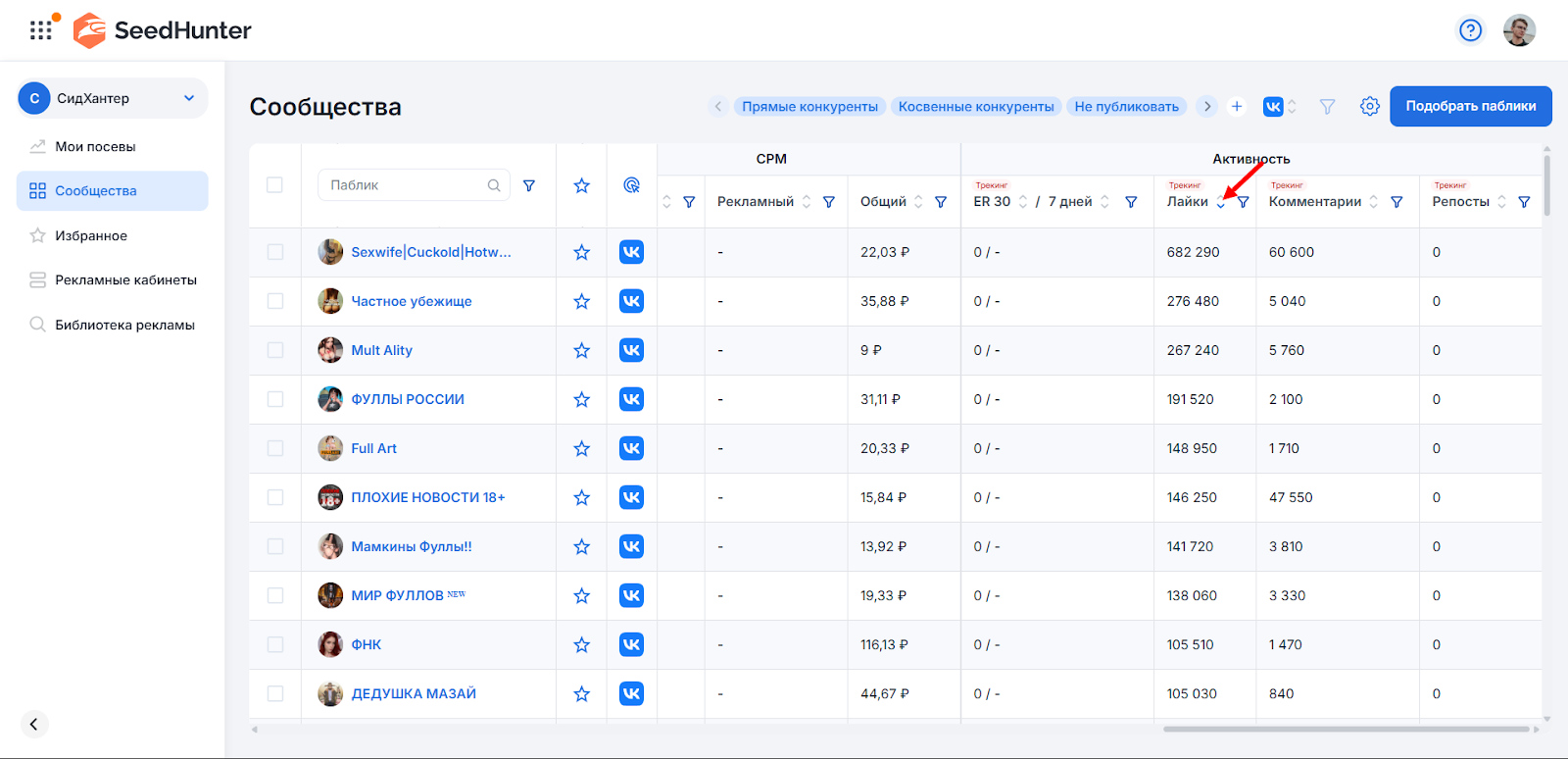Image resolution: width=1568 pixels, height=759 pixels.
Task: Open the apps grid menu icon
Action: (41, 30)
